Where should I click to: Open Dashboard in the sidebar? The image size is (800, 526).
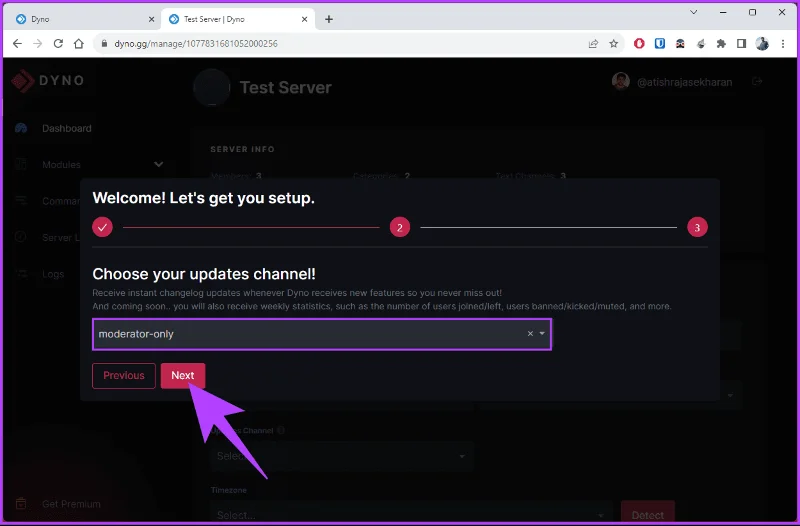(x=67, y=128)
